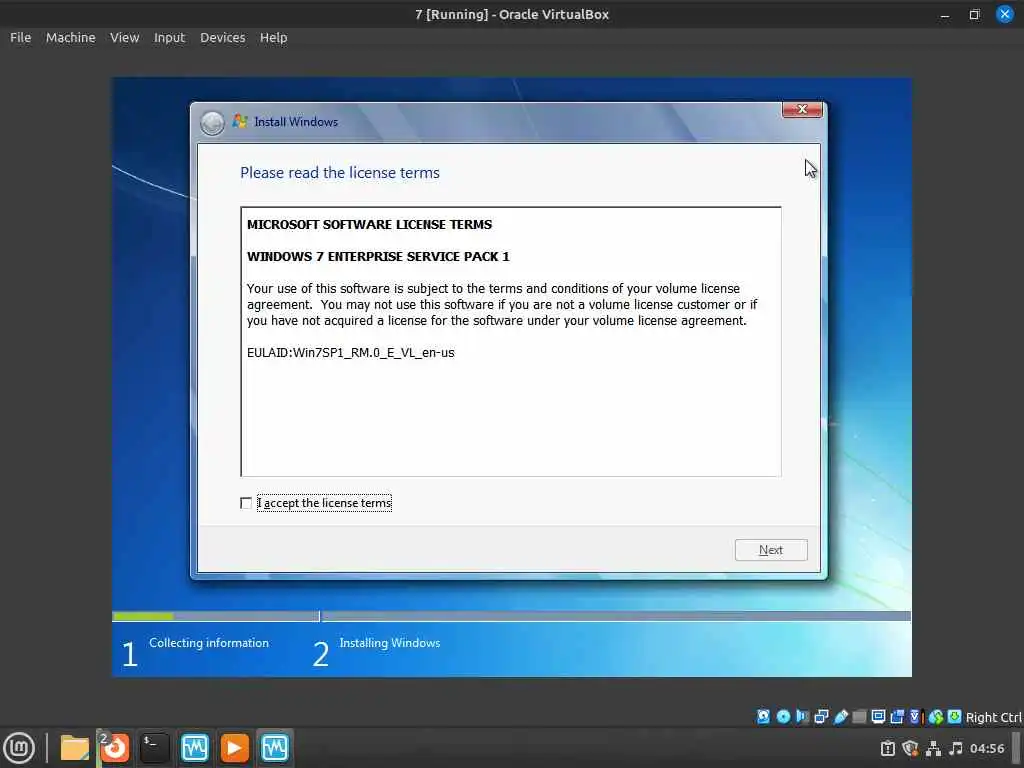
Task: Click the MICROSOFT SOFTWARE LICENSE TERMS heading
Action: 370,225
